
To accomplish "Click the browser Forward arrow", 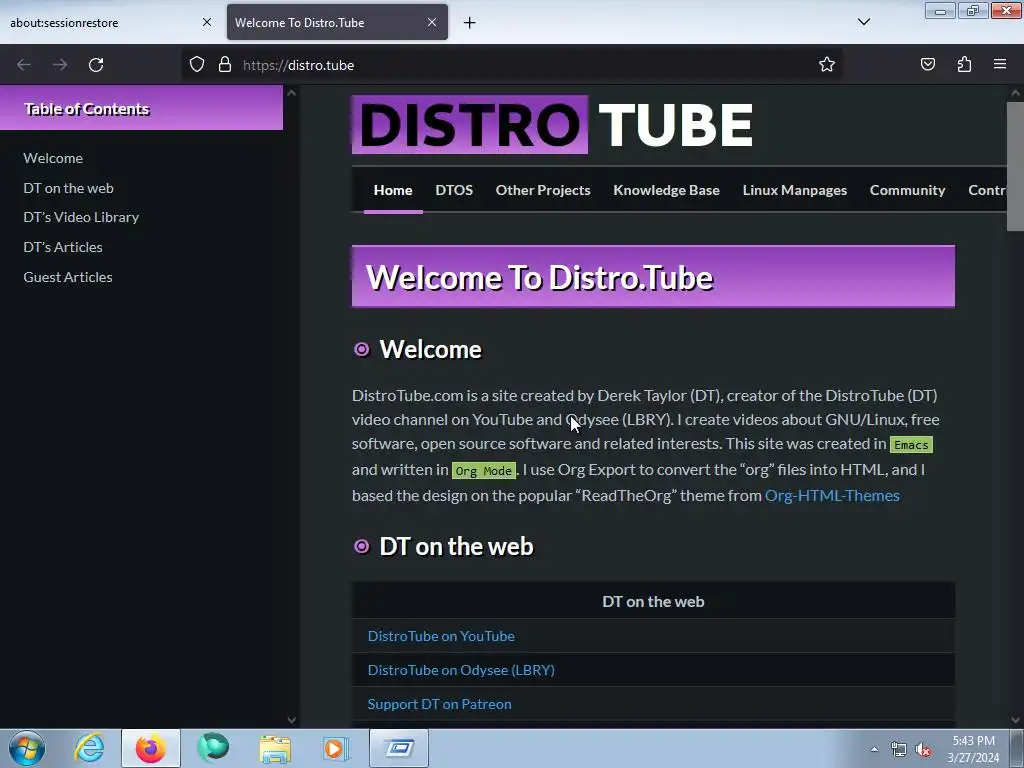I will point(60,65).
